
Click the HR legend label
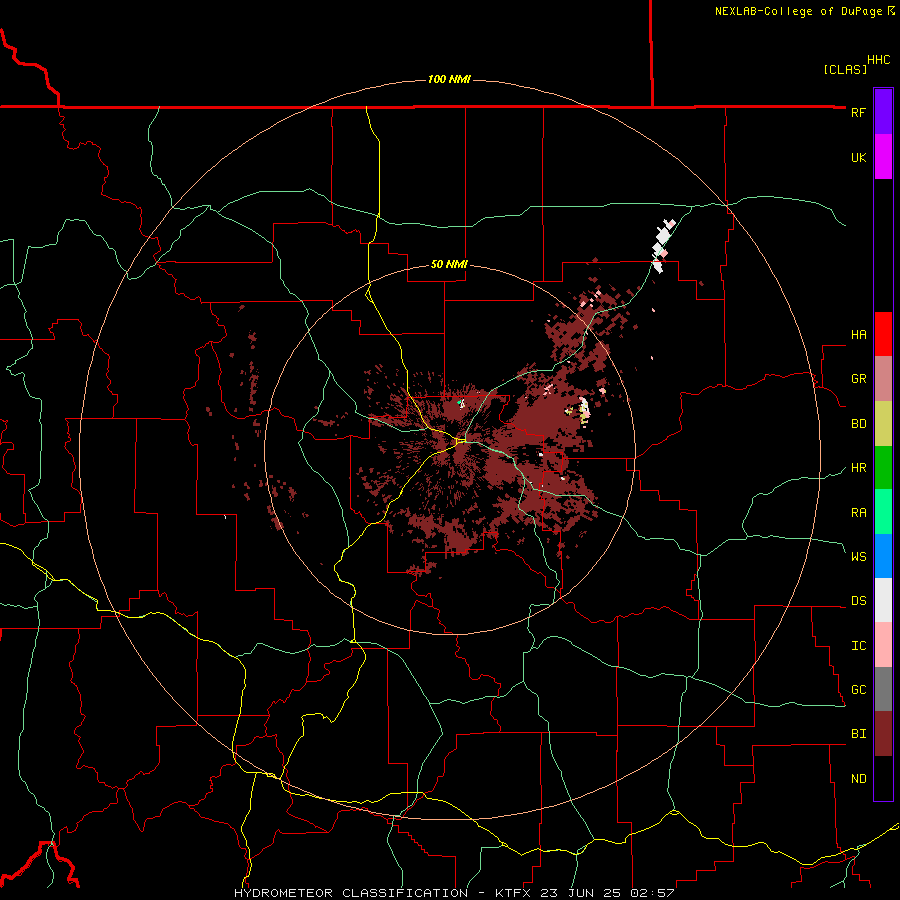(x=858, y=468)
